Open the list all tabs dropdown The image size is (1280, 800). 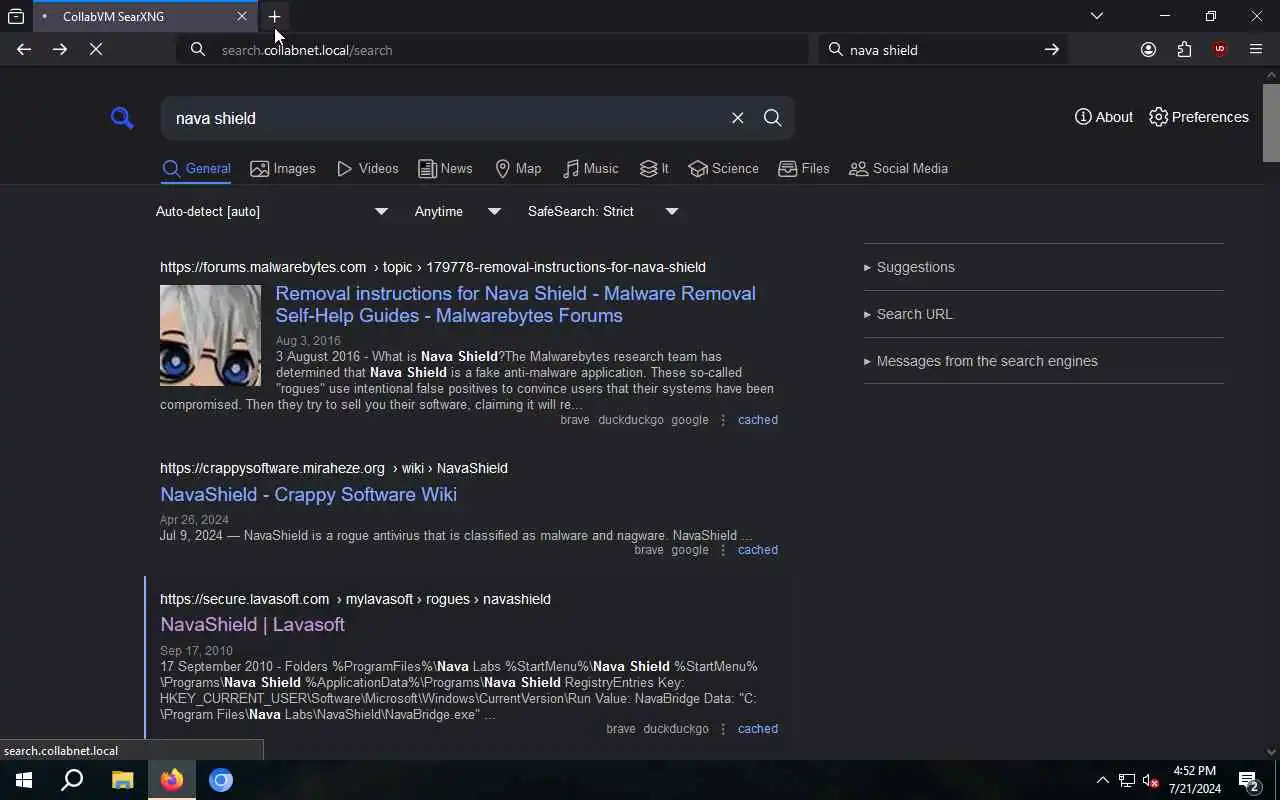point(1096,16)
